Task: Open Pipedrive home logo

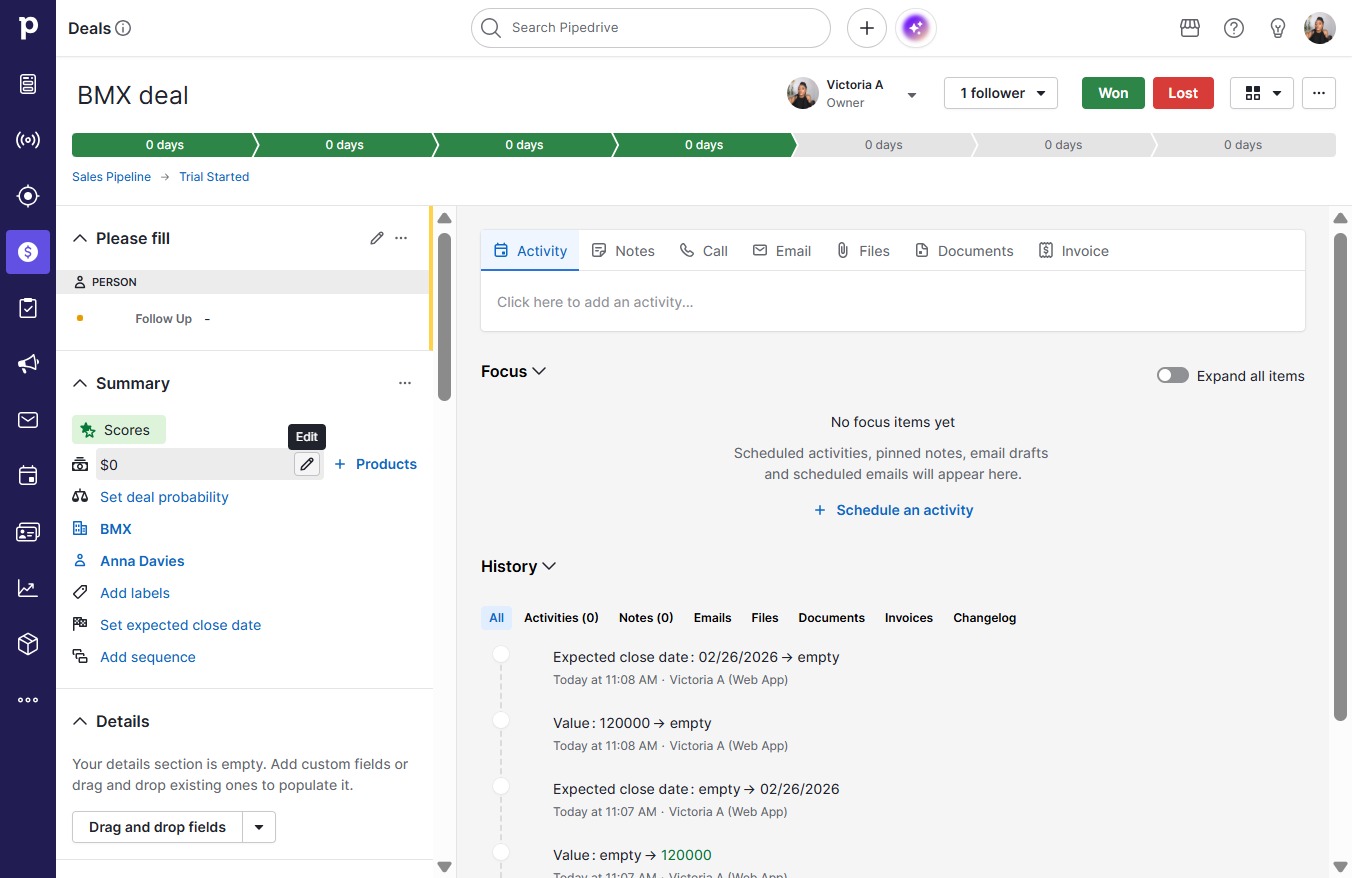Action: point(28,28)
